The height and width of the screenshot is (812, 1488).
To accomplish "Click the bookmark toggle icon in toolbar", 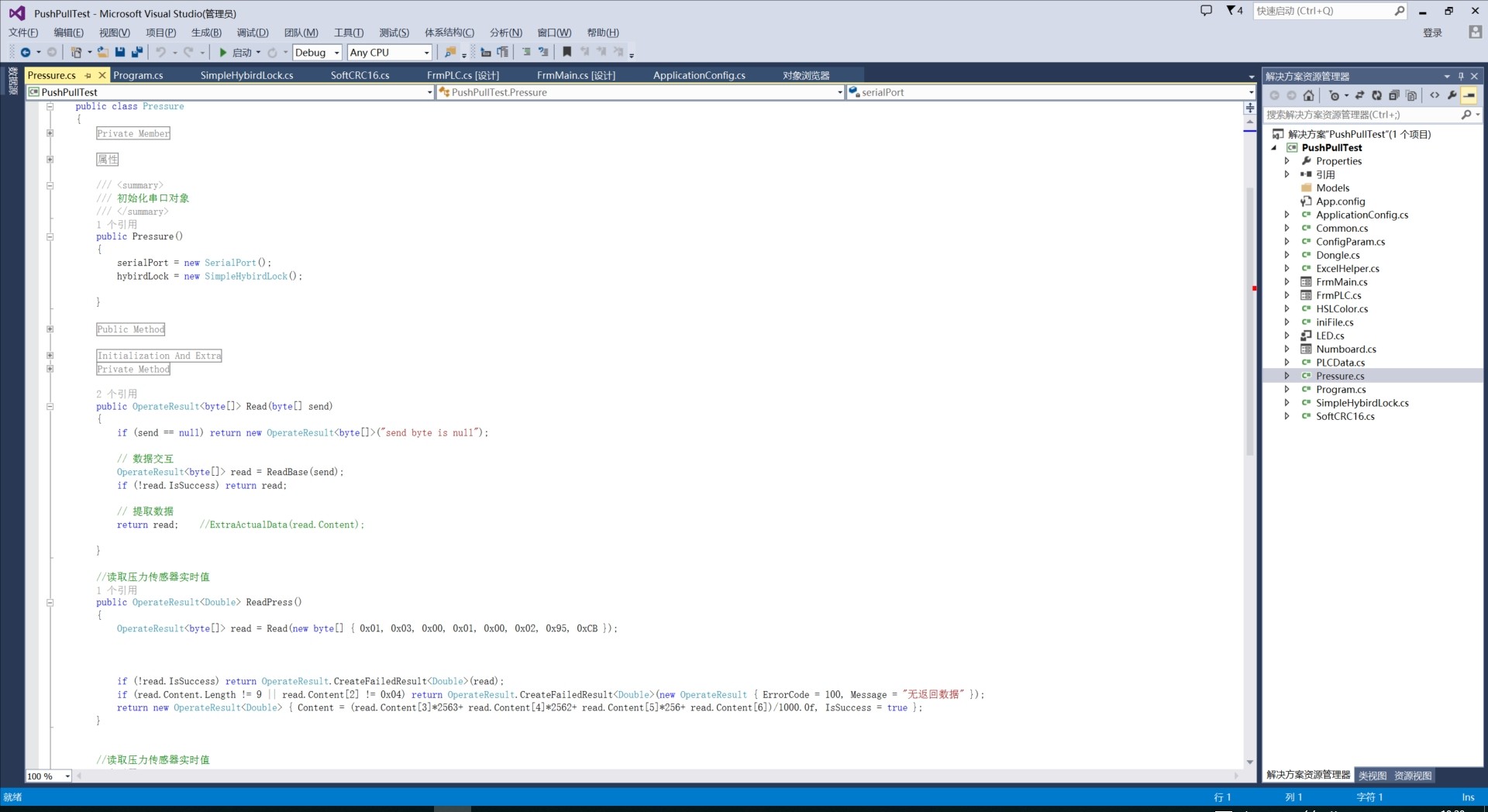I will pos(567,52).
